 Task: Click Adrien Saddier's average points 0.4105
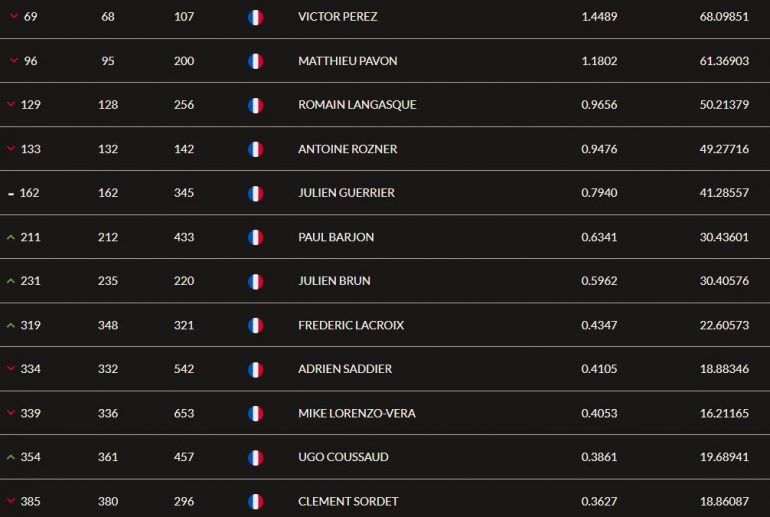coord(599,369)
